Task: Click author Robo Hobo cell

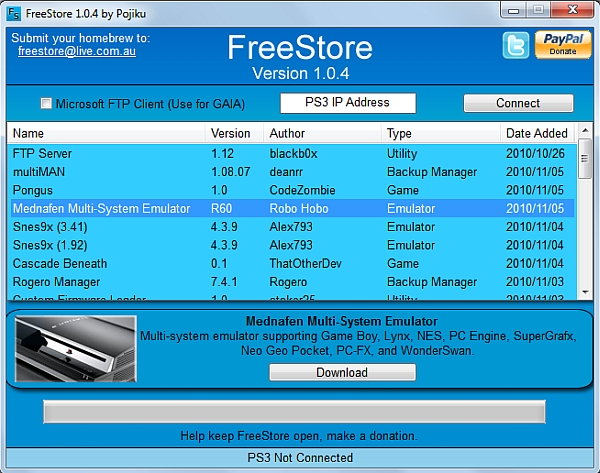Action: point(299,209)
